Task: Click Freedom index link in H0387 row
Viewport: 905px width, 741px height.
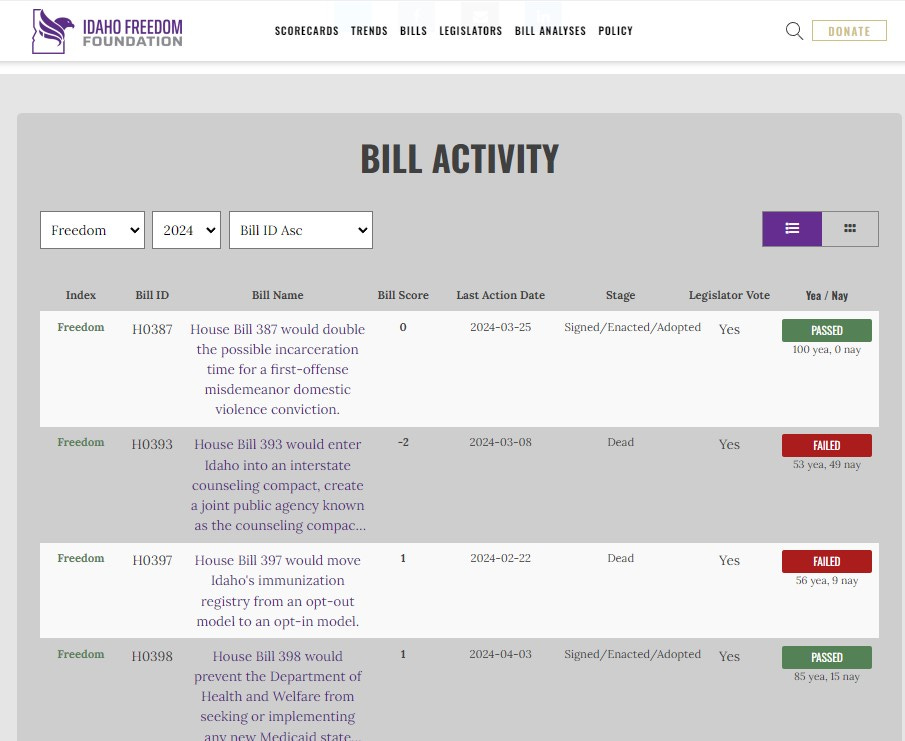Action: (x=81, y=327)
